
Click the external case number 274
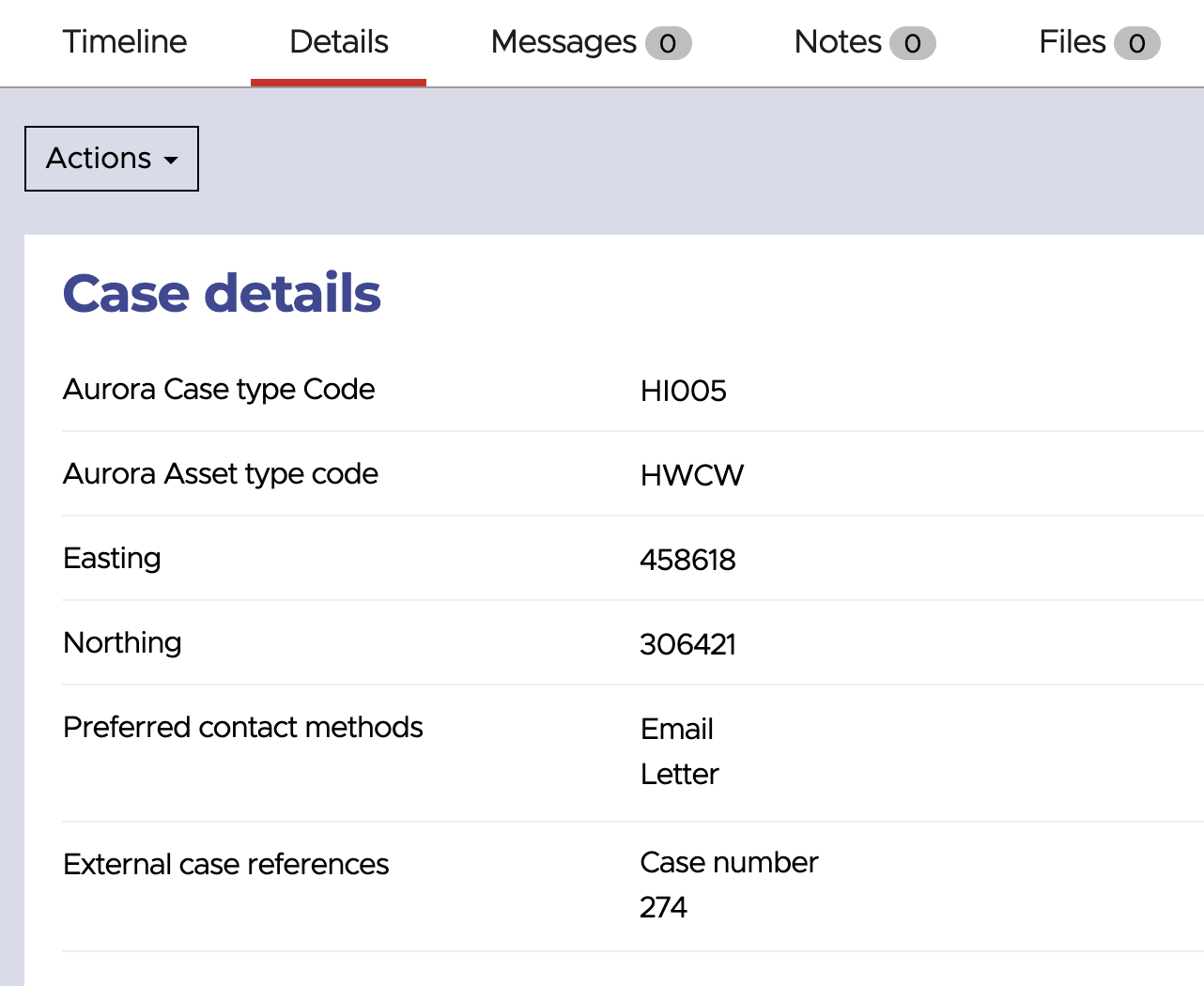[664, 907]
